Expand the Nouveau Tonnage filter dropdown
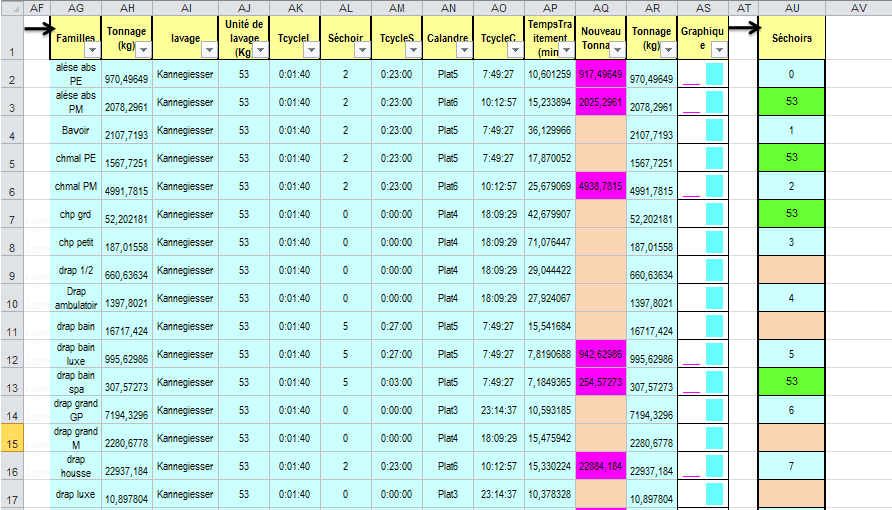 (x=617, y=50)
